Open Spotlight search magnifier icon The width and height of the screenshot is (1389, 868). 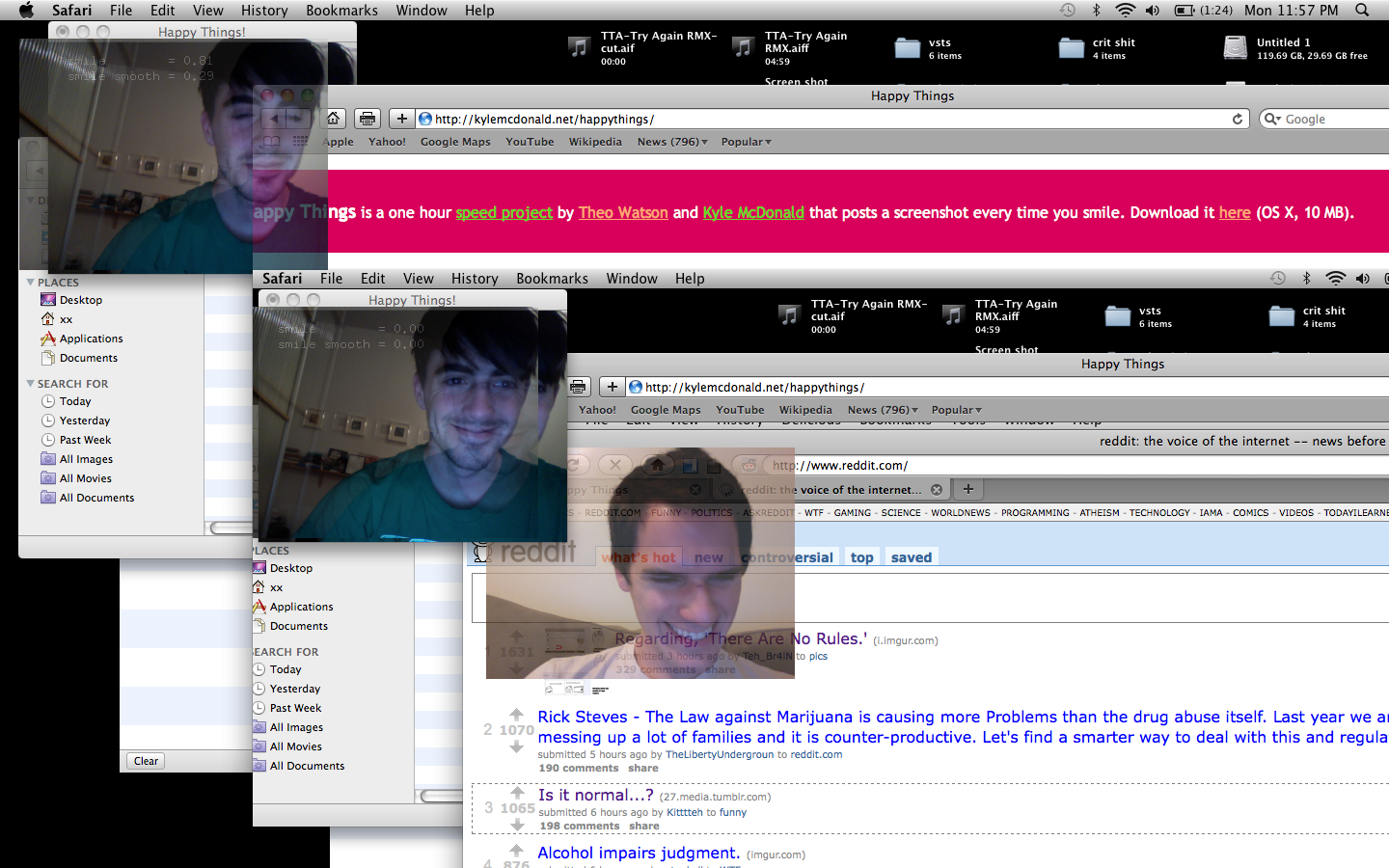tap(1362, 11)
